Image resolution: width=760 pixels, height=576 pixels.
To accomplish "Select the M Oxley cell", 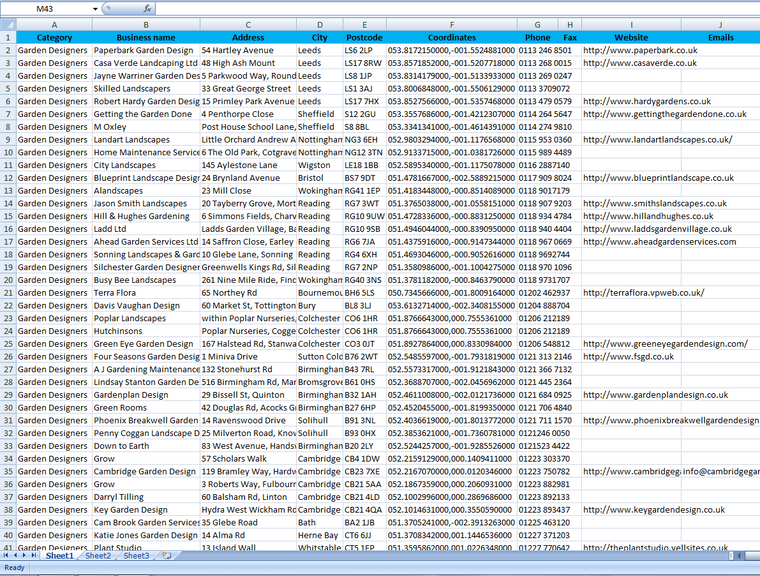I will [x=146, y=127].
